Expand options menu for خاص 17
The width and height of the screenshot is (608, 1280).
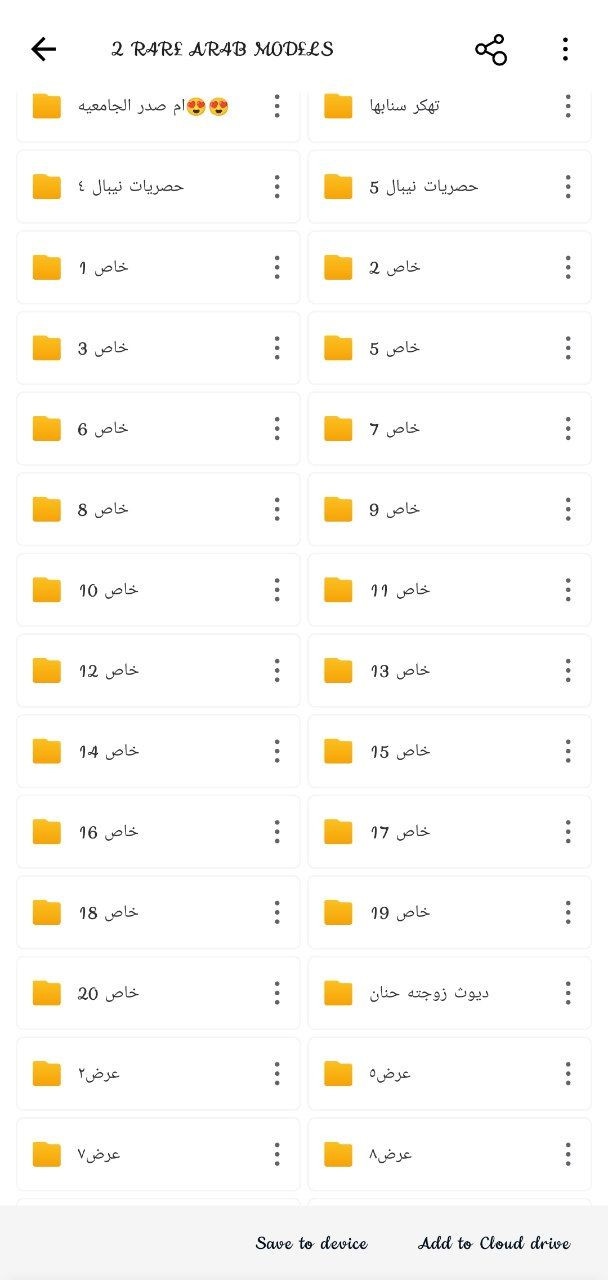568,832
